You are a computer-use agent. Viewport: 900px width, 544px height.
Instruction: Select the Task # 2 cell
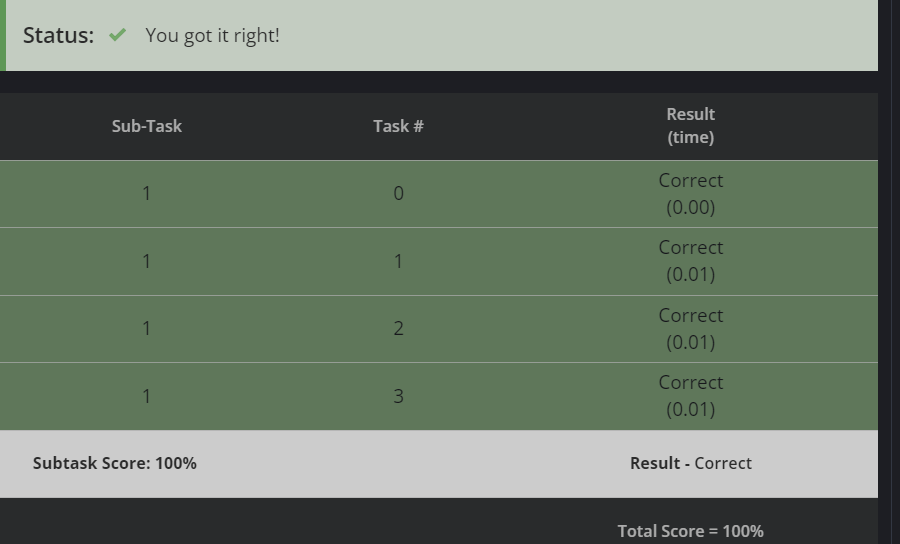[x=398, y=329]
